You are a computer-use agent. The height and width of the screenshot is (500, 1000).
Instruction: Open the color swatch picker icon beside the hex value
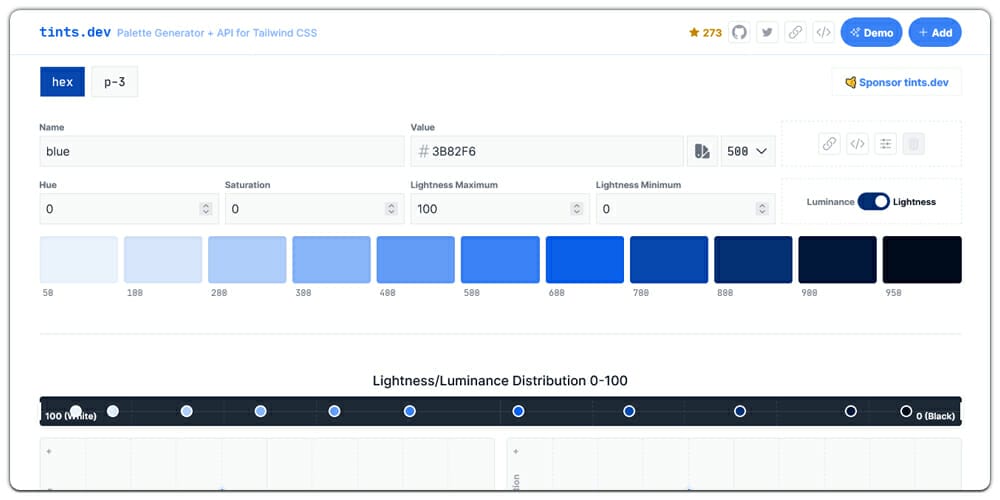tap(702, 151)
